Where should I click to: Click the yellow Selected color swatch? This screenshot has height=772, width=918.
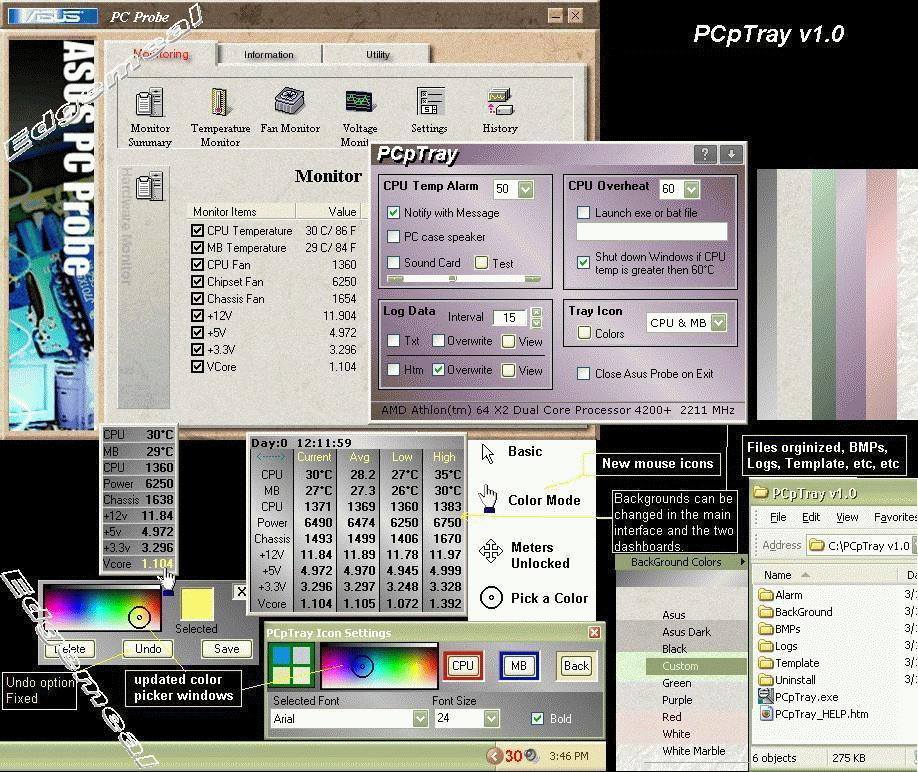tap(197, 605)
